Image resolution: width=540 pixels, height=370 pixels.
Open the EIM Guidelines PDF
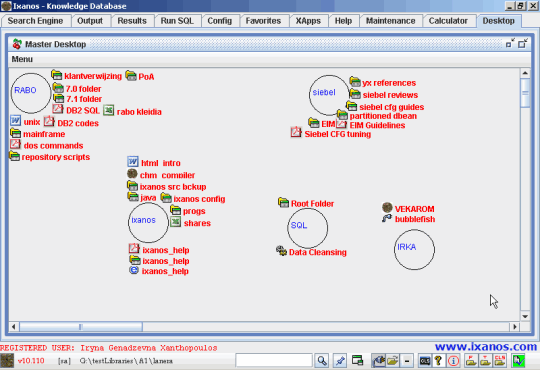tap(371, 124)
